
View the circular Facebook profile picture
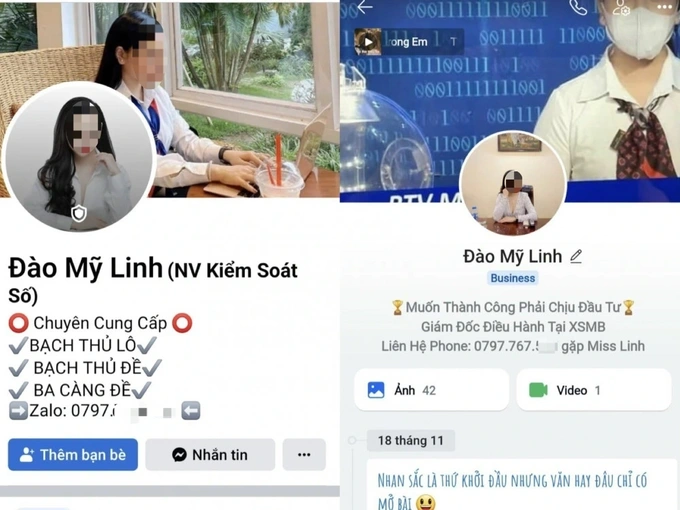click(78, 157)
